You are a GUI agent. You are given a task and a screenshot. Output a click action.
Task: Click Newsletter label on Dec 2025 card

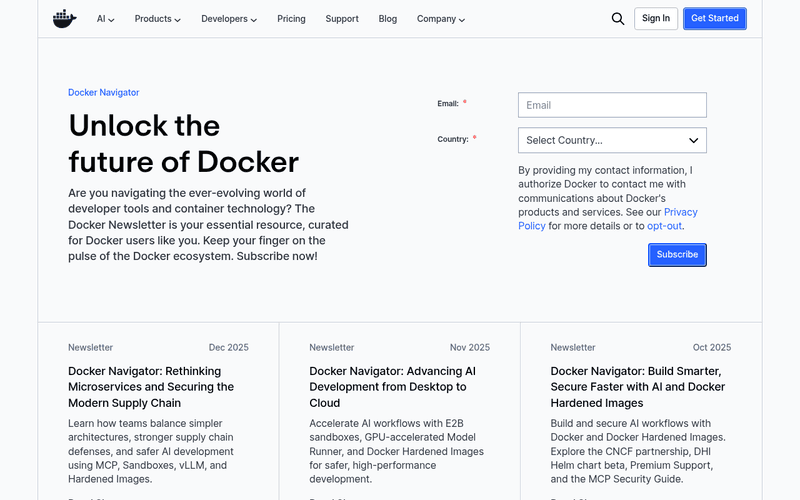point(90,347)
